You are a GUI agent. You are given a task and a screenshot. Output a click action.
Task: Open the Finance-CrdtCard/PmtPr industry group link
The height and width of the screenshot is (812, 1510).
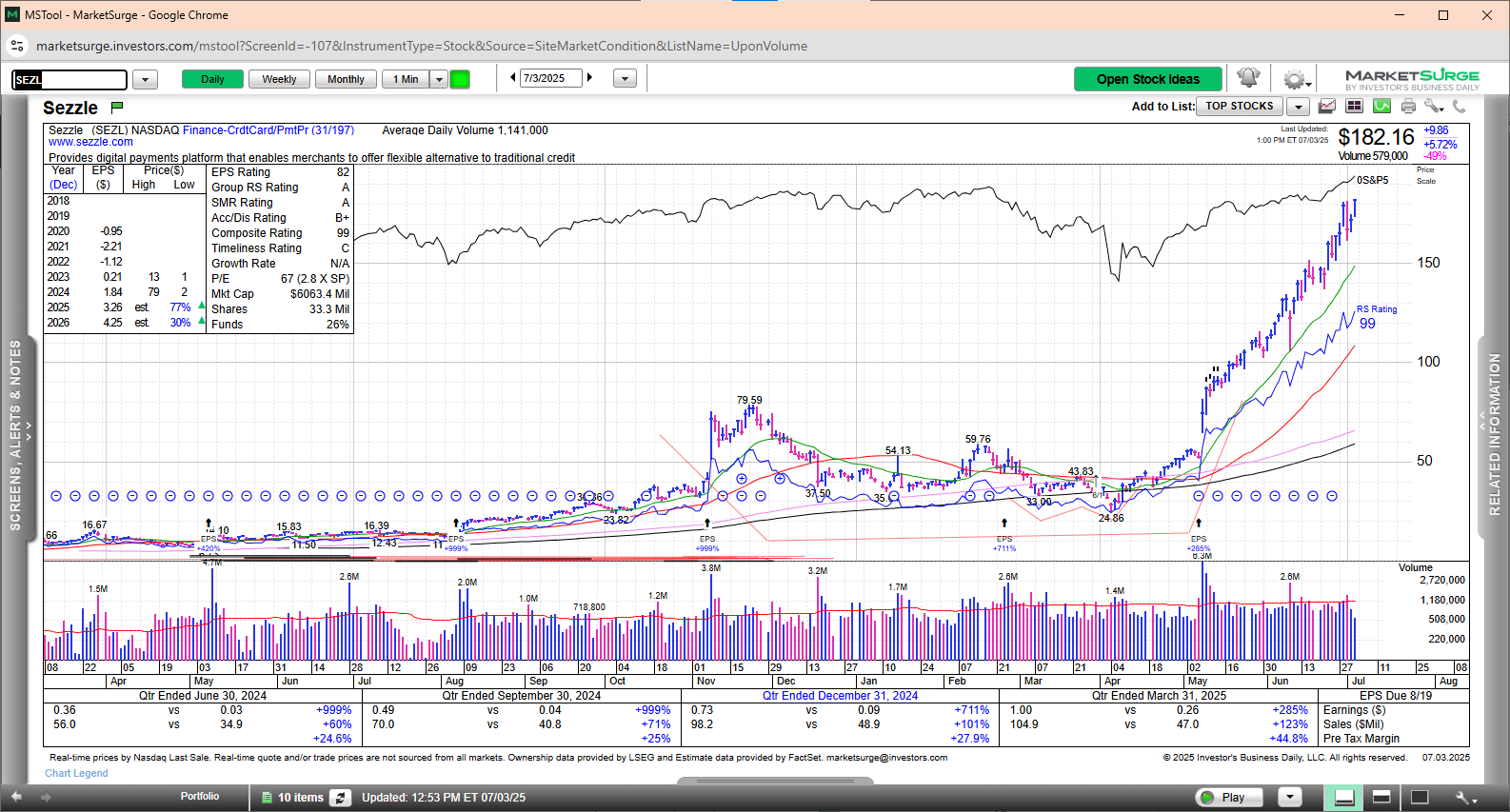(268, 130)
